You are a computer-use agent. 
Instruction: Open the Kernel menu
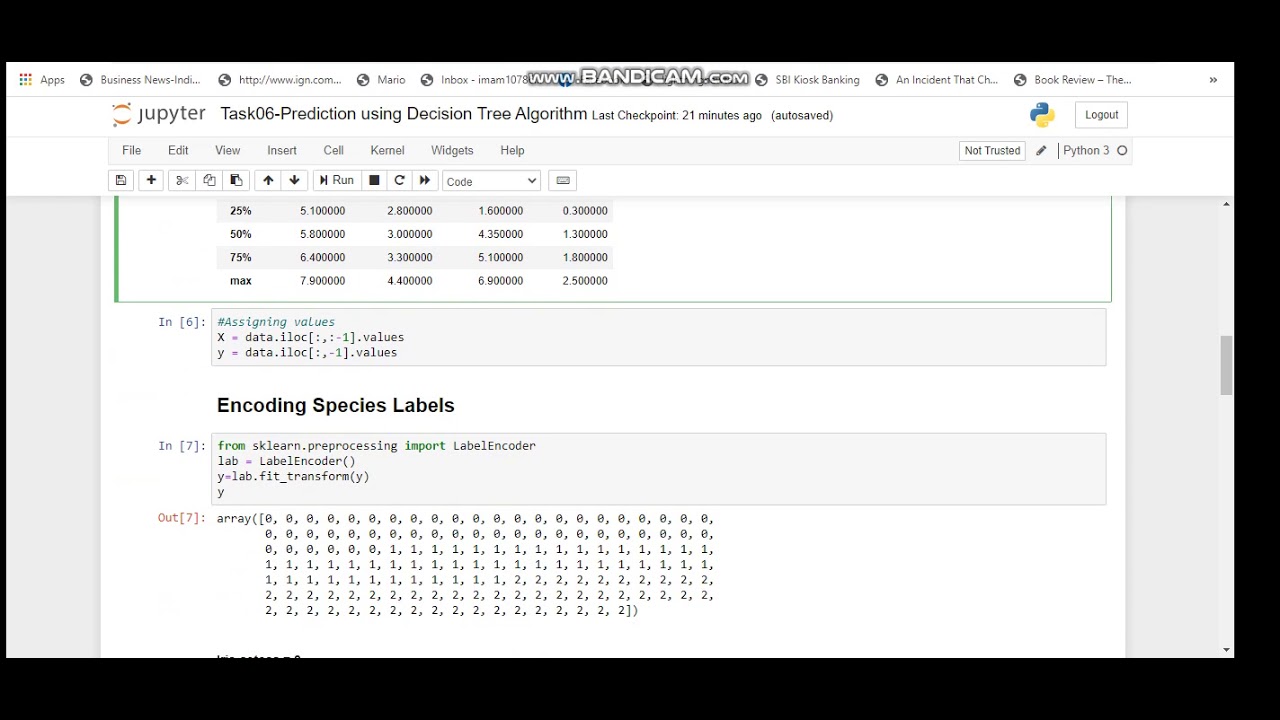point(387,151)
